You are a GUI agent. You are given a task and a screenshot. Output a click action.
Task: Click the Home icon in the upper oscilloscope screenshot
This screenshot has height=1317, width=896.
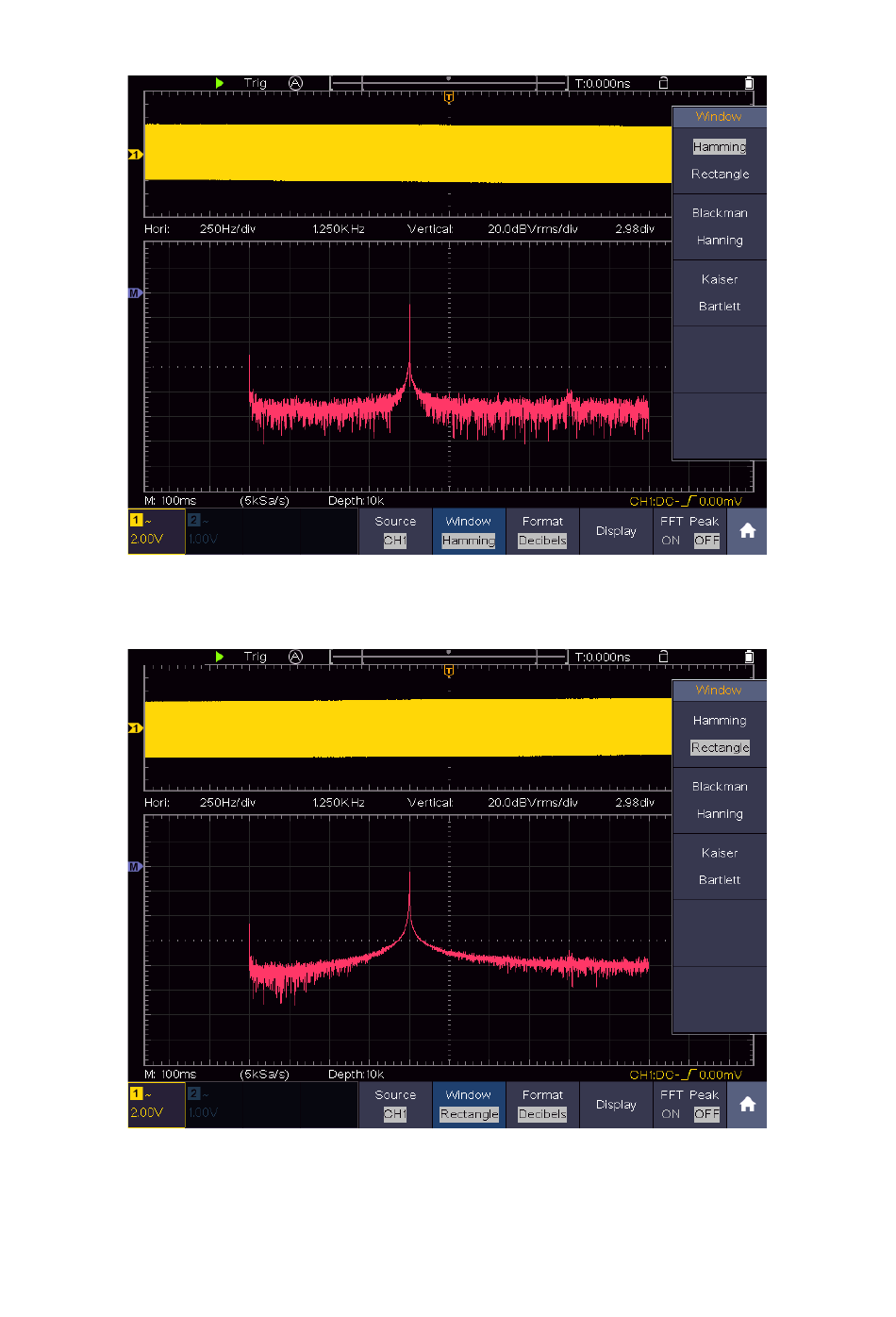tap(747, 531)
